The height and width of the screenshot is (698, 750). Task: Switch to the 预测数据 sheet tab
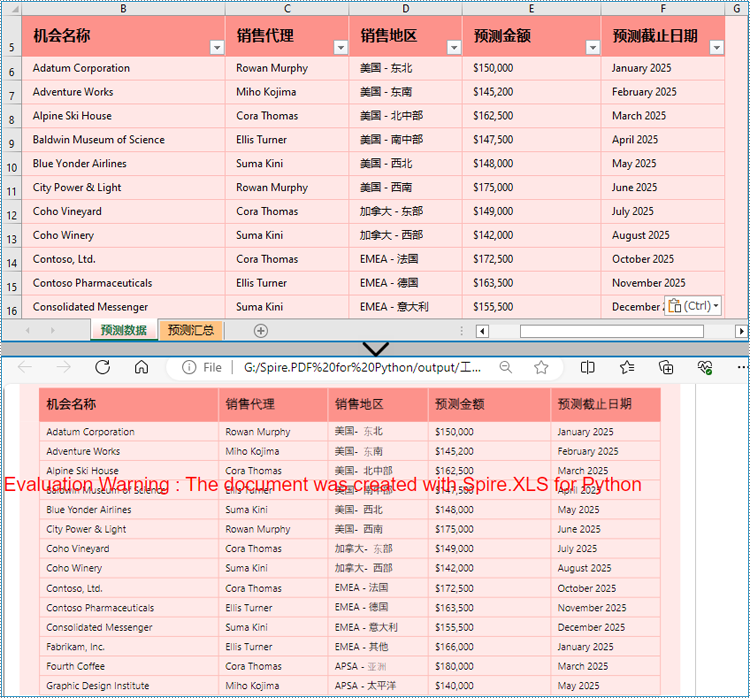pos(124,330)
